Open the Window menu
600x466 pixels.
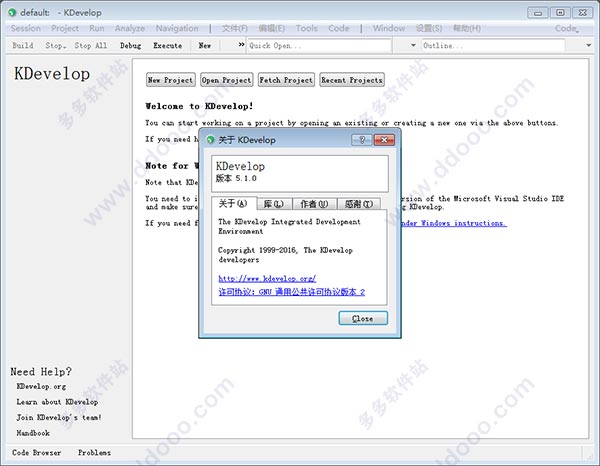pyautogui.click(x=389, y=28)
